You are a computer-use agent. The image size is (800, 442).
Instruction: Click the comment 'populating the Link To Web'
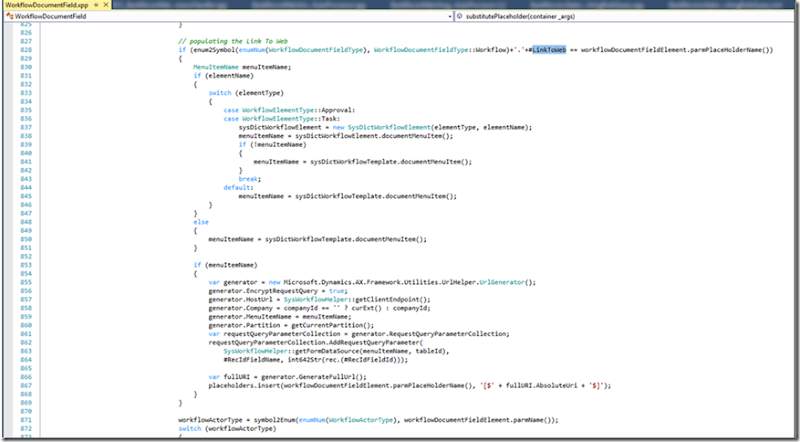[x=233, y=41]
